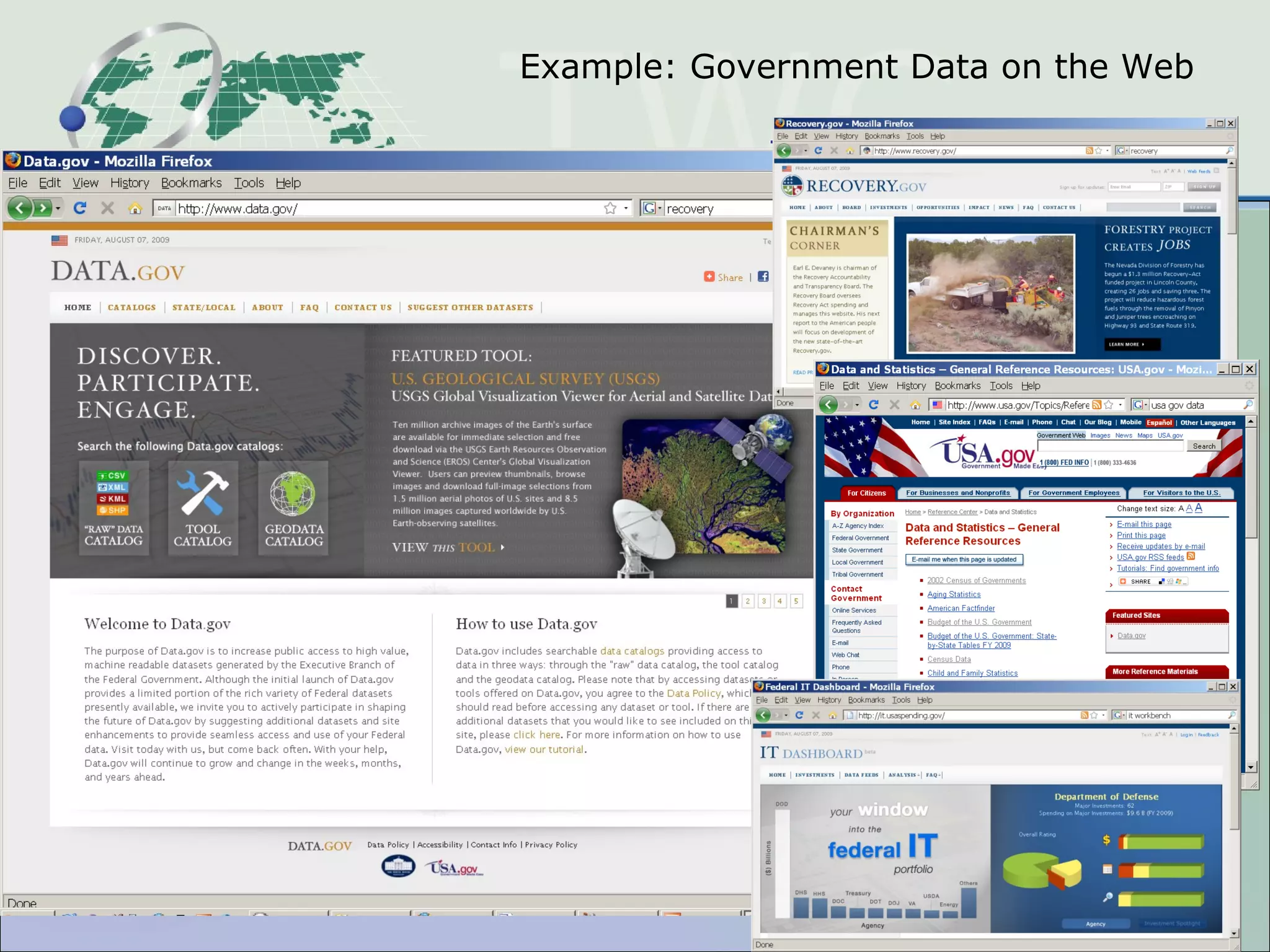The image size is (1270, 952).
Task: Open Bookmarks menu in Data.gov window
Action: tap(191, 183)
